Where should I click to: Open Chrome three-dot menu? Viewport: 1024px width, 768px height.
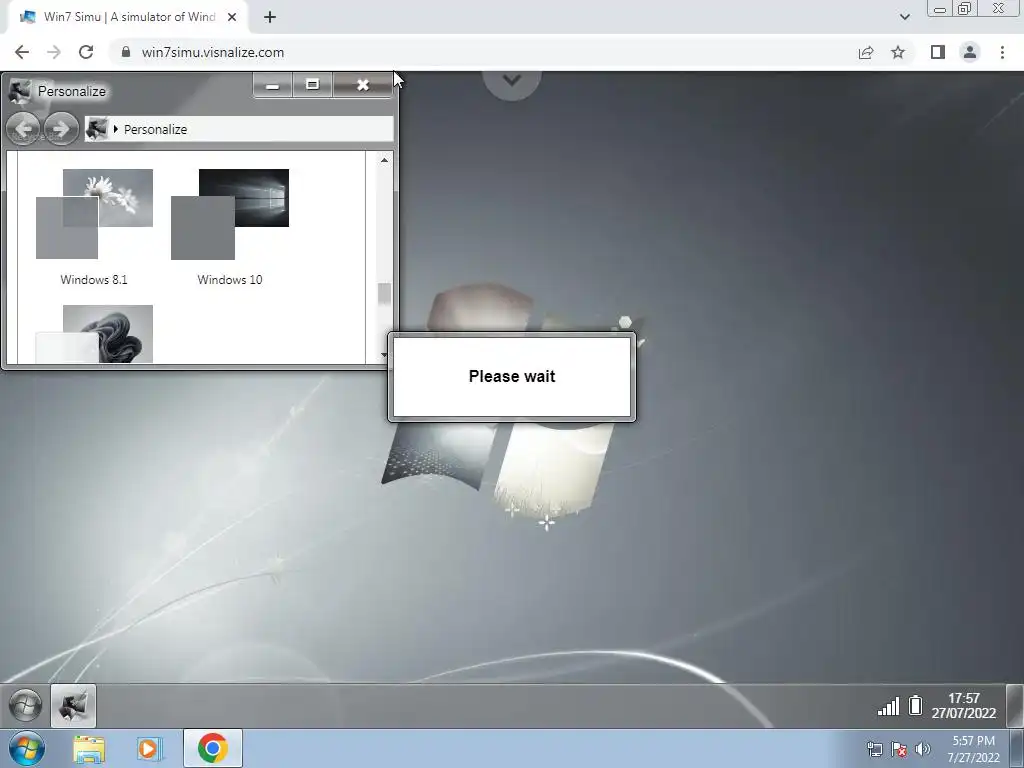point(1002,52)
